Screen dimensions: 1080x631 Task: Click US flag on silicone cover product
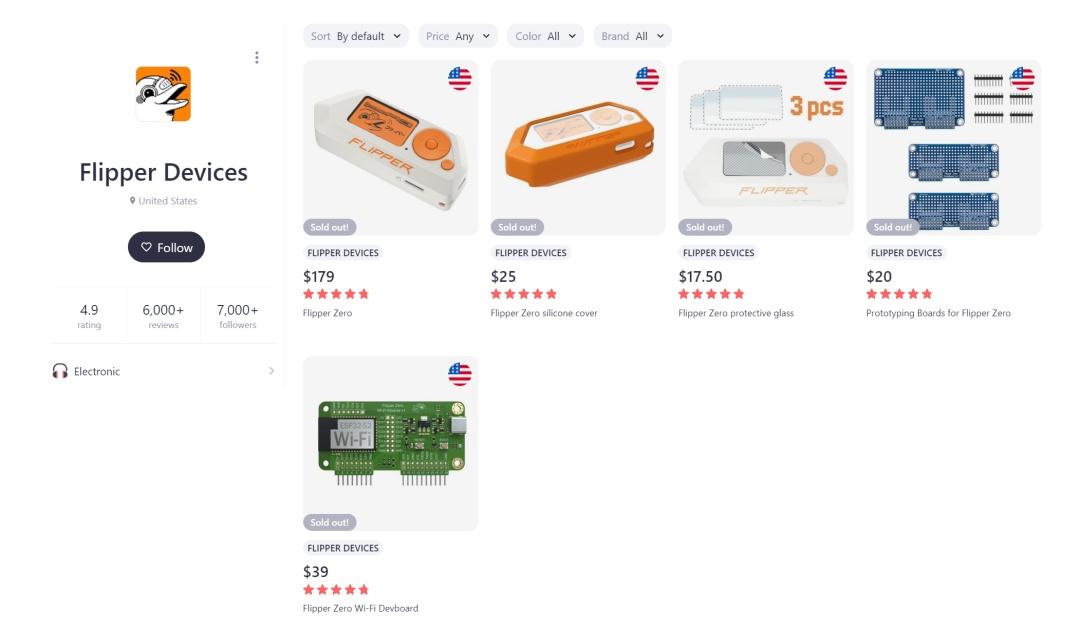pyautogui.click(x=647, y=79)
